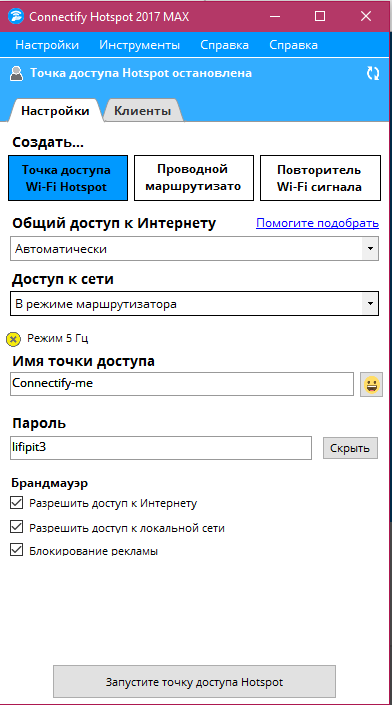Click Запустите точку доступа Hotspot button
This screenshot has width=392, height=705.
pyautogui.click(x=194, y=682)
